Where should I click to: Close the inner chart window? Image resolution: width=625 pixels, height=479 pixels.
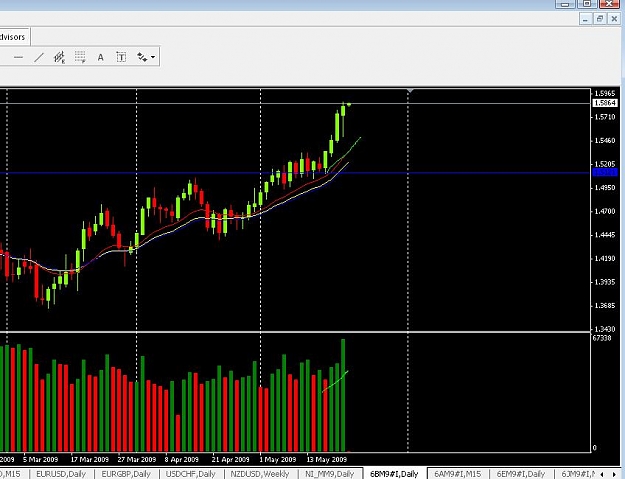click(614, 19)
